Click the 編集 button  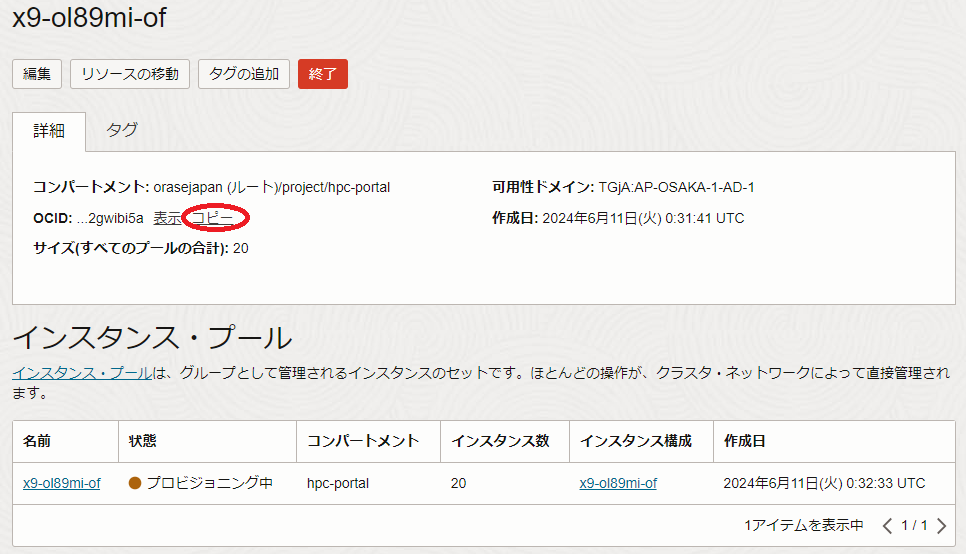[37, 74]
